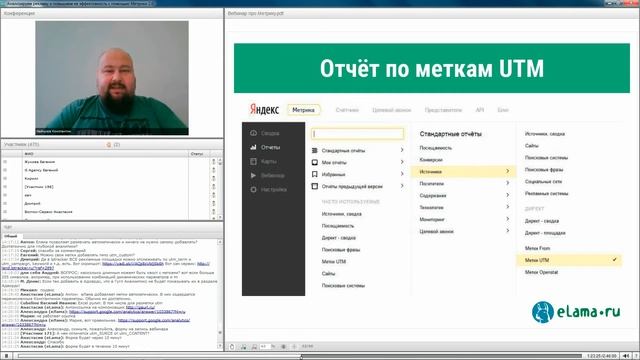The width and height of the screenshot is (640, 360).
Task: Focus the report search input field
Action: (x=358, y=134)
